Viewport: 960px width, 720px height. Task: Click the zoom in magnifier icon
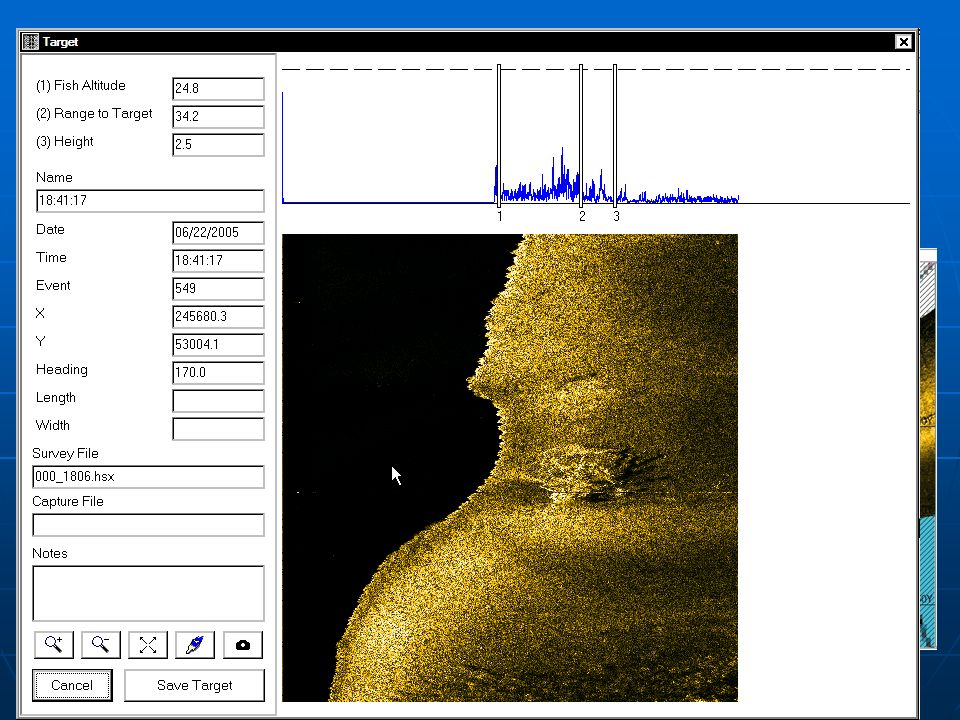click(x=54, y=645)
